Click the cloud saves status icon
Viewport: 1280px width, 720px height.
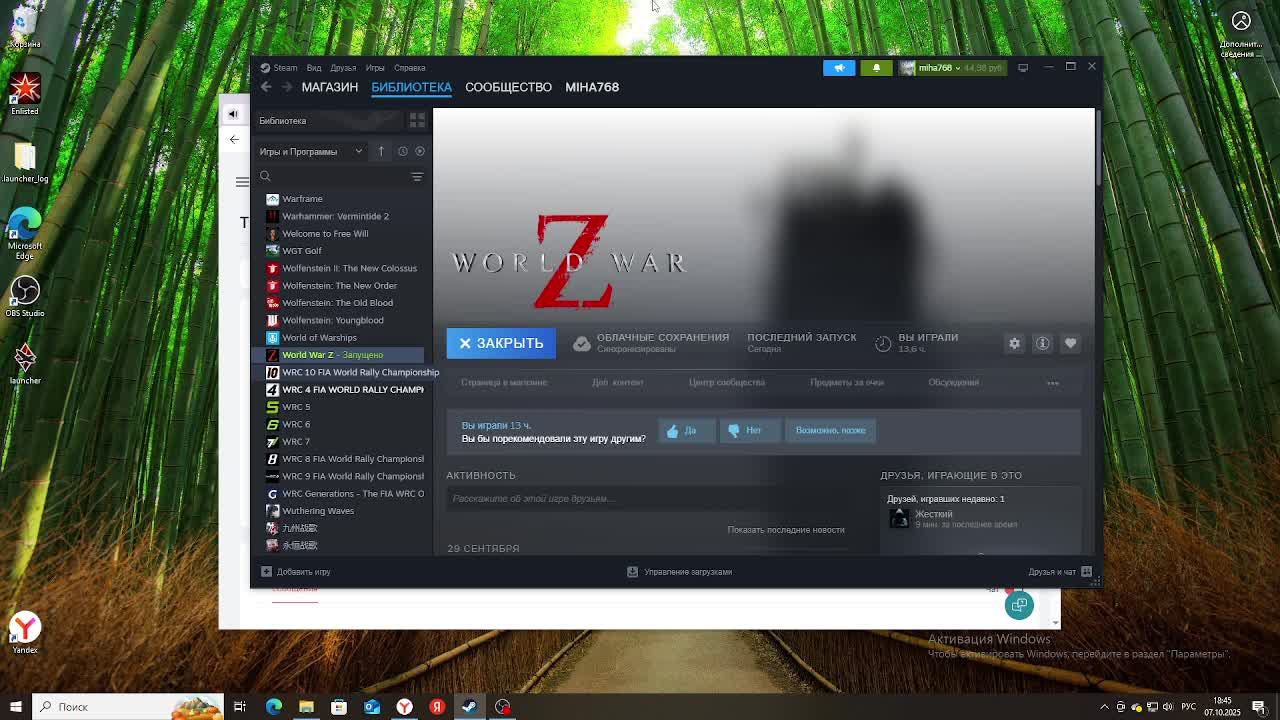[582, 343]
